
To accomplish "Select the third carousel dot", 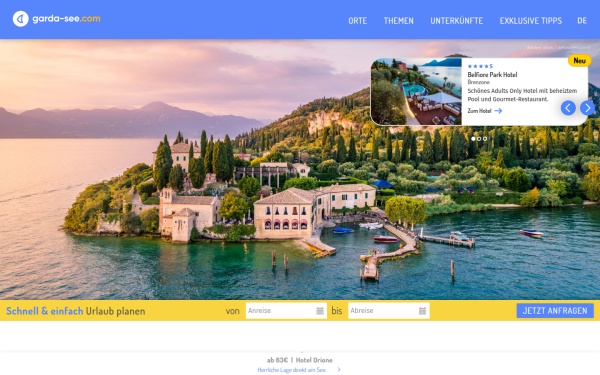I will (485, 139).
